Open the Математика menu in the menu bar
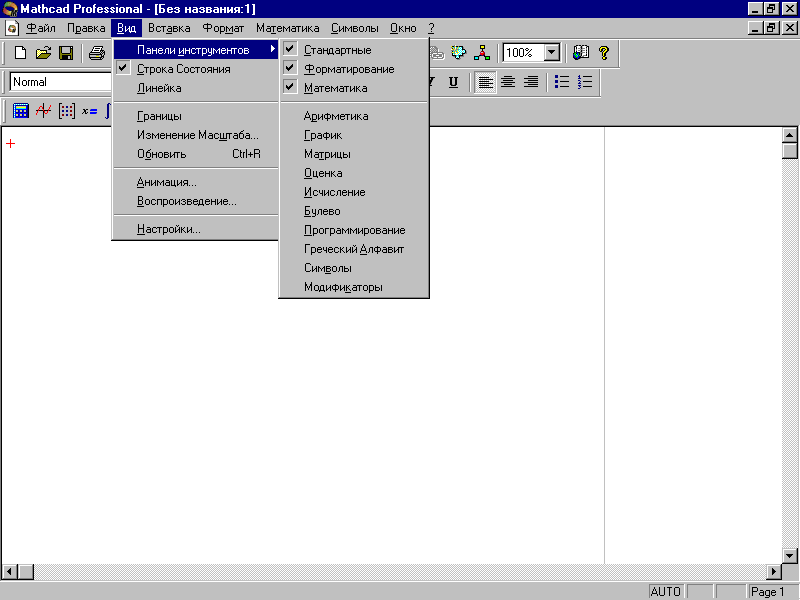This screenshot has height=600, width=800. [x=287, y=28]
